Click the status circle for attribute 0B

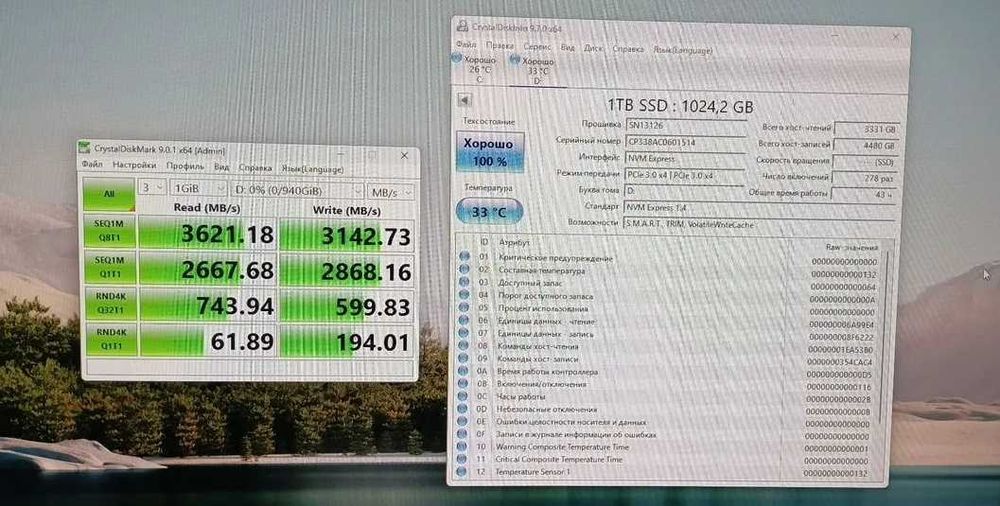(x=464, y=384)
